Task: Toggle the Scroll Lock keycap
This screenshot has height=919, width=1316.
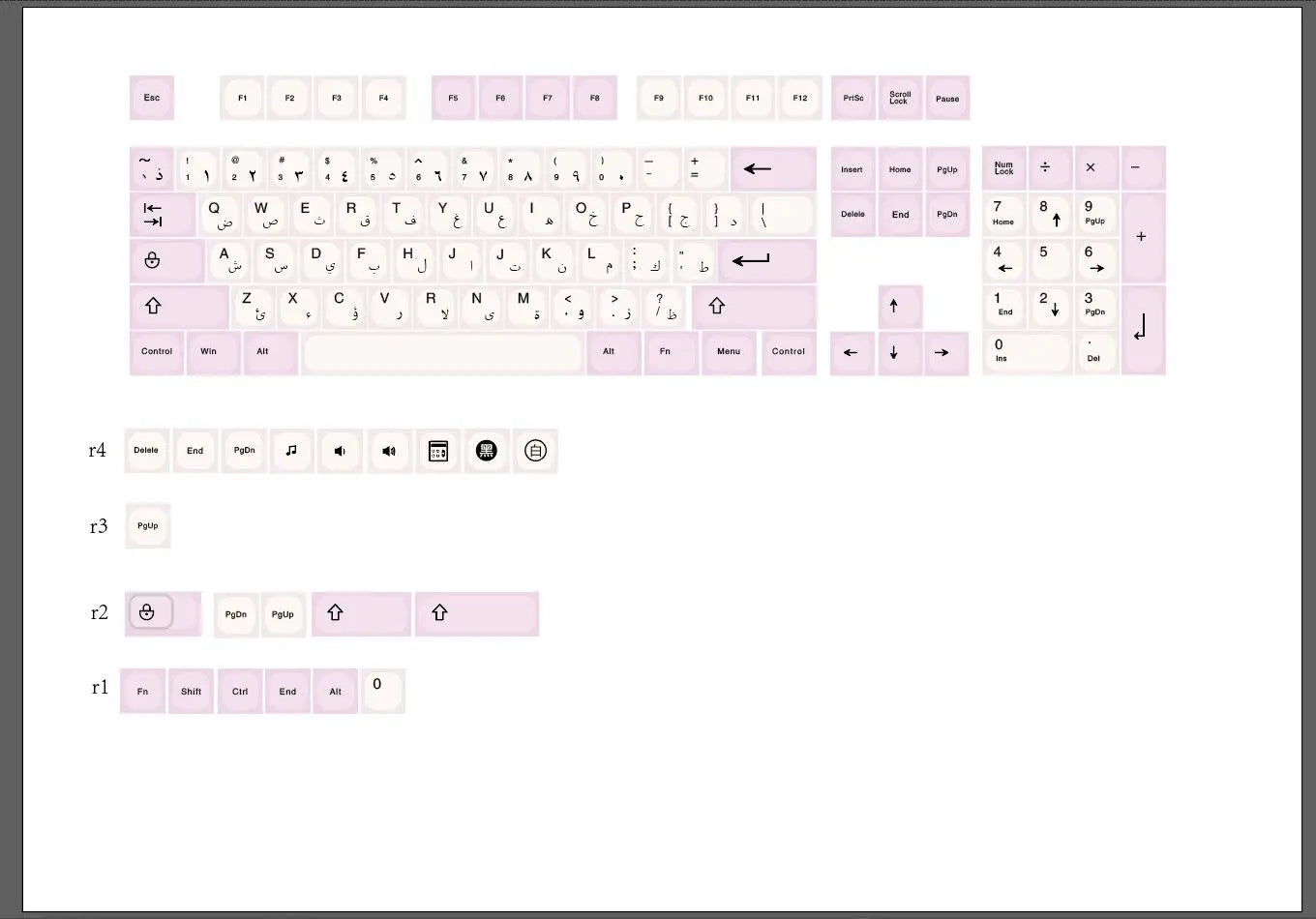Action: [900, 98]
